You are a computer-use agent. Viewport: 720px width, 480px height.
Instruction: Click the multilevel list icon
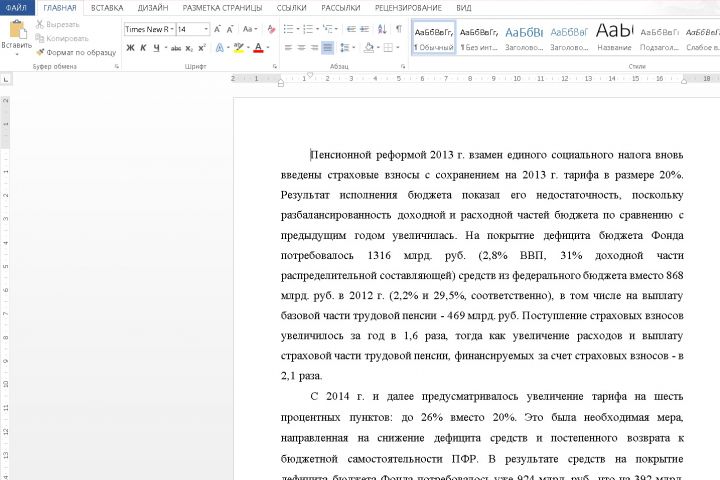click(328, 29)
